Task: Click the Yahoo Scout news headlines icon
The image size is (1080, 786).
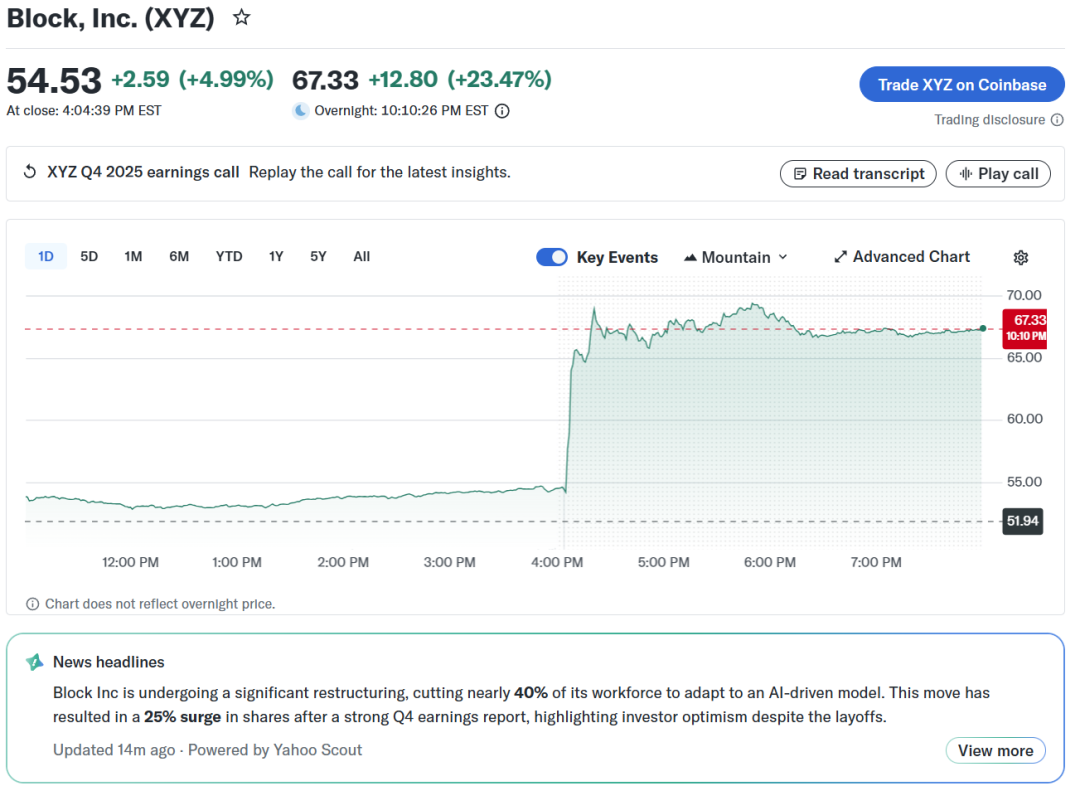Action: [35, 662]
